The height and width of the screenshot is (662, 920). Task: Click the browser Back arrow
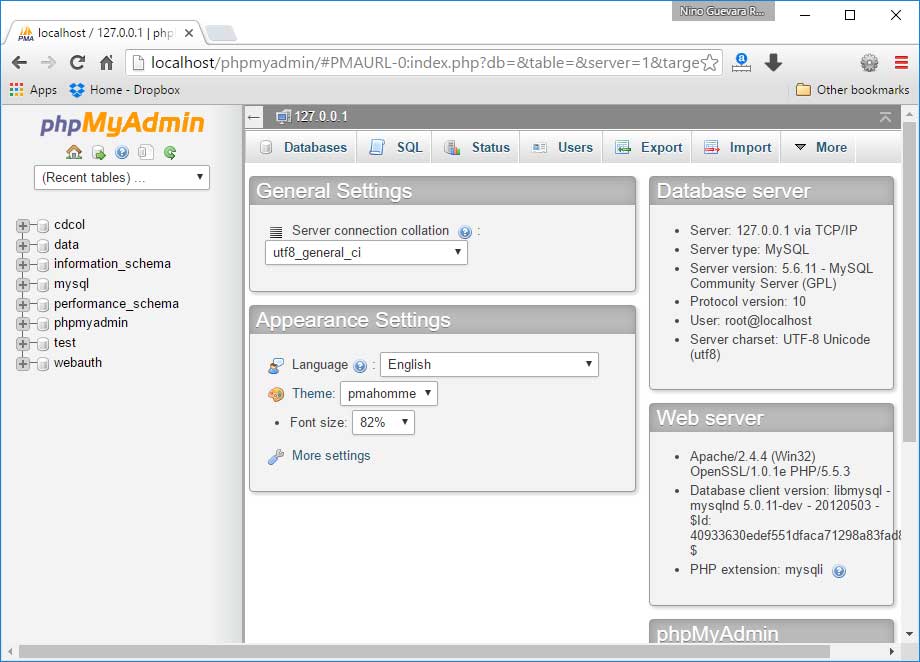click(x=19, y=62)
